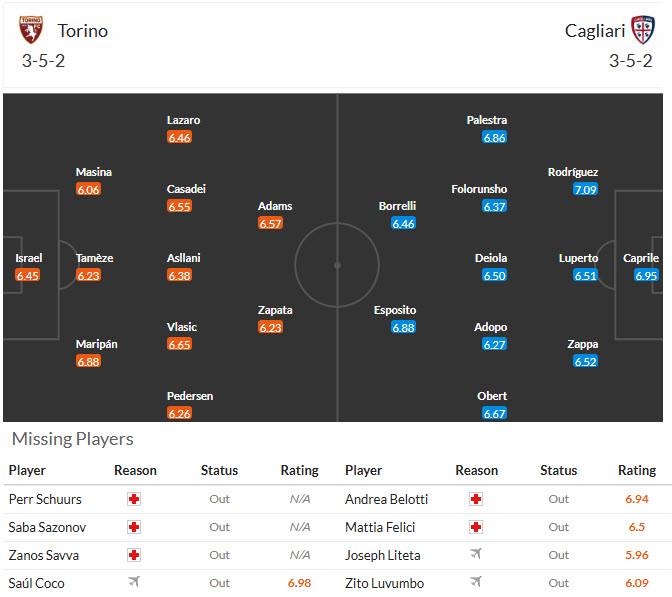Click injury icon beside Andrea Belotti

point(476,499)
